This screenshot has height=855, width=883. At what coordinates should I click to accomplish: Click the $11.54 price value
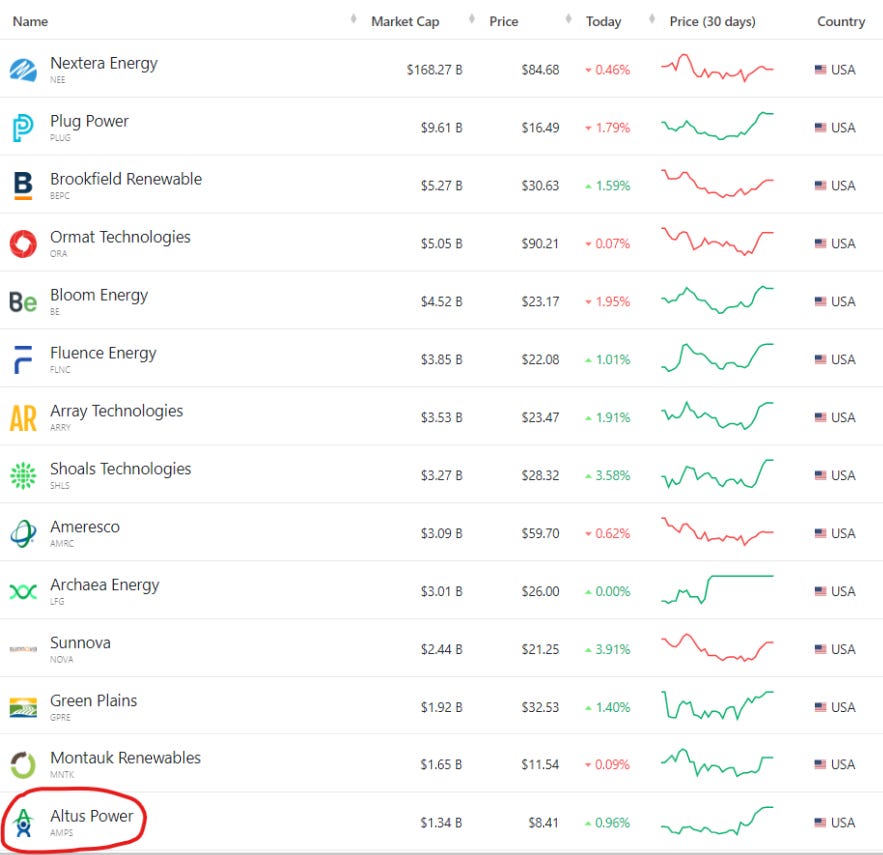540,765
